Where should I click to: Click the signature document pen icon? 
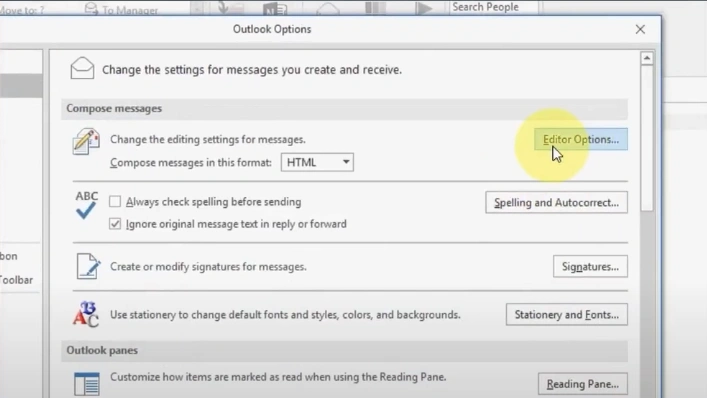click(x=88, y=266)
